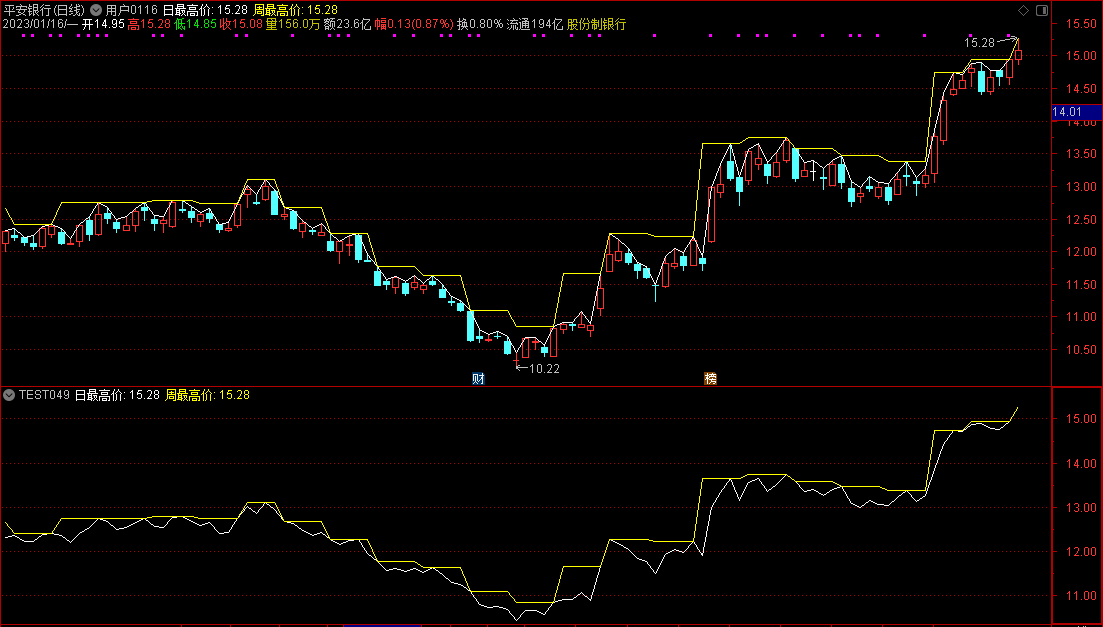Viewport: 1103px width, 627px height.
Task: Click the blue 财 financial marker
Action: (x=478, y=378)
